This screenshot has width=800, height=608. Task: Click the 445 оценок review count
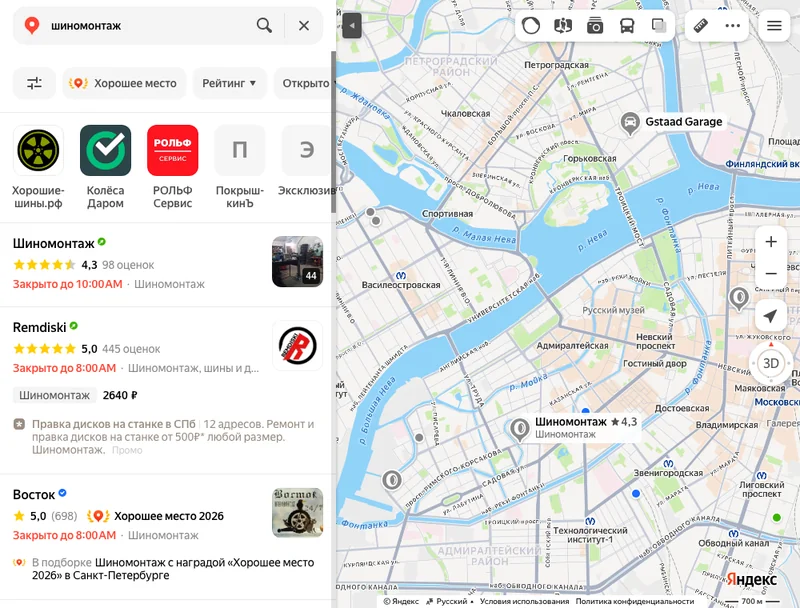tap(131, 349)
